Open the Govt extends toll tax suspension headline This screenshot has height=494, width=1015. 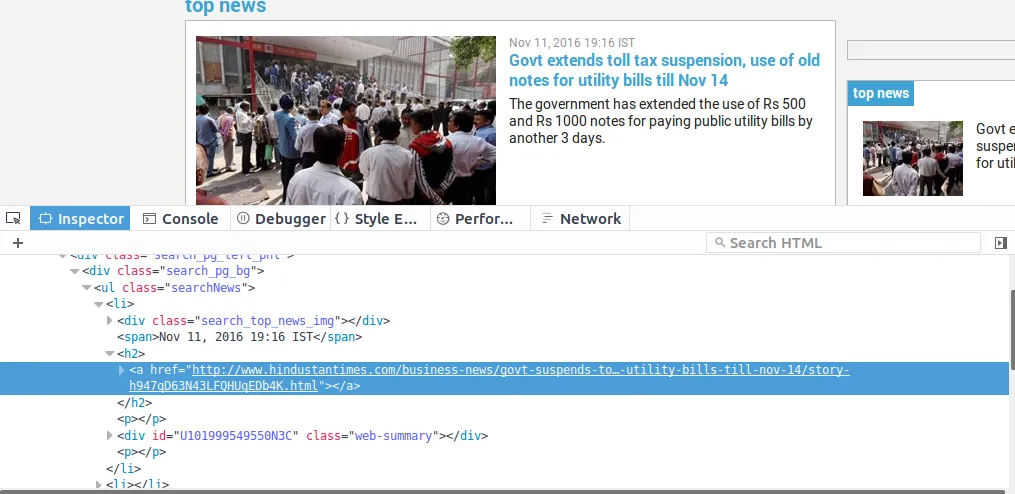click(664, 70)
